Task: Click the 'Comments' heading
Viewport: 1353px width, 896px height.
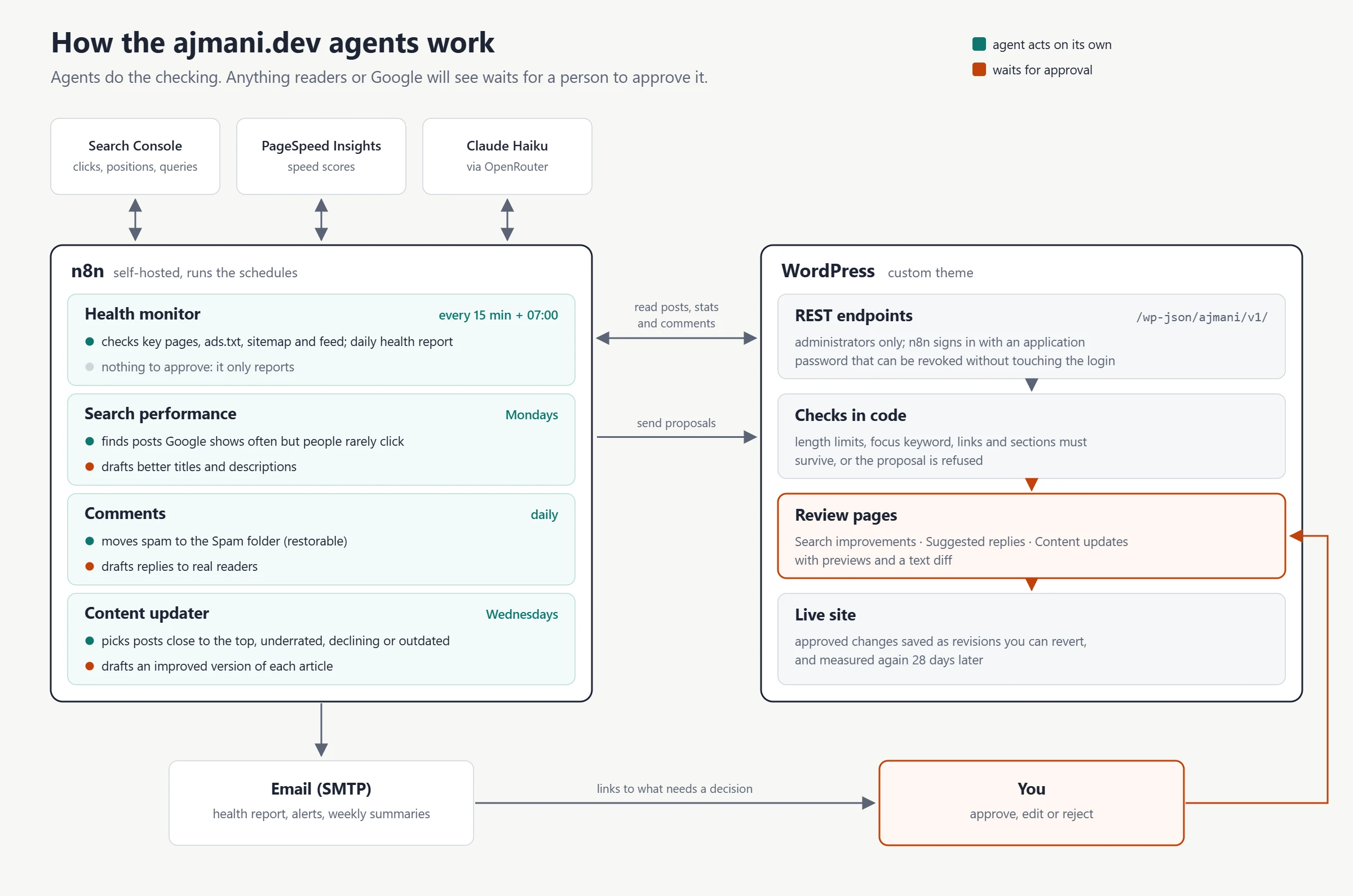Action: [x=125, y=513]
